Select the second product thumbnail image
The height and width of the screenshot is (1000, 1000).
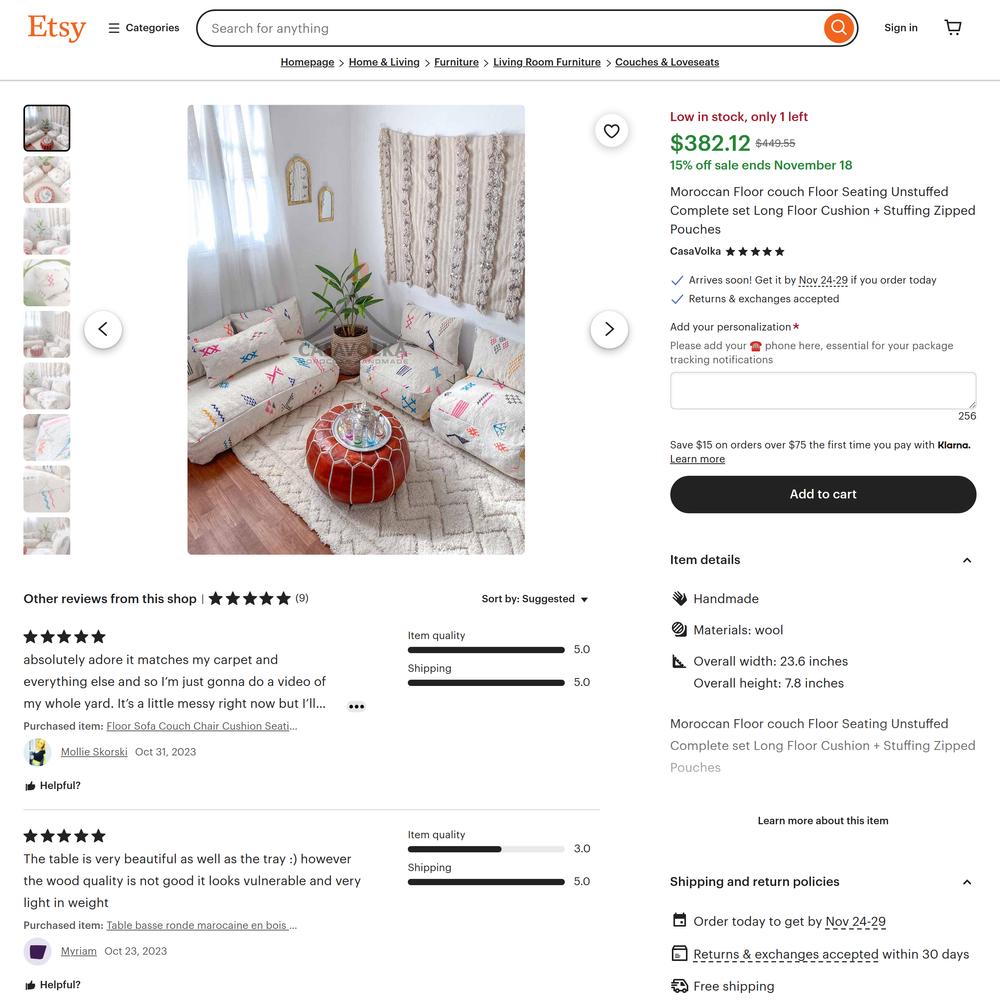[47, 180]
